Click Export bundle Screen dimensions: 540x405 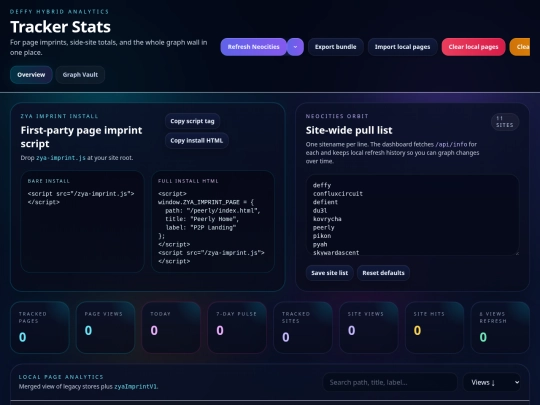click(x=335, y=47)
